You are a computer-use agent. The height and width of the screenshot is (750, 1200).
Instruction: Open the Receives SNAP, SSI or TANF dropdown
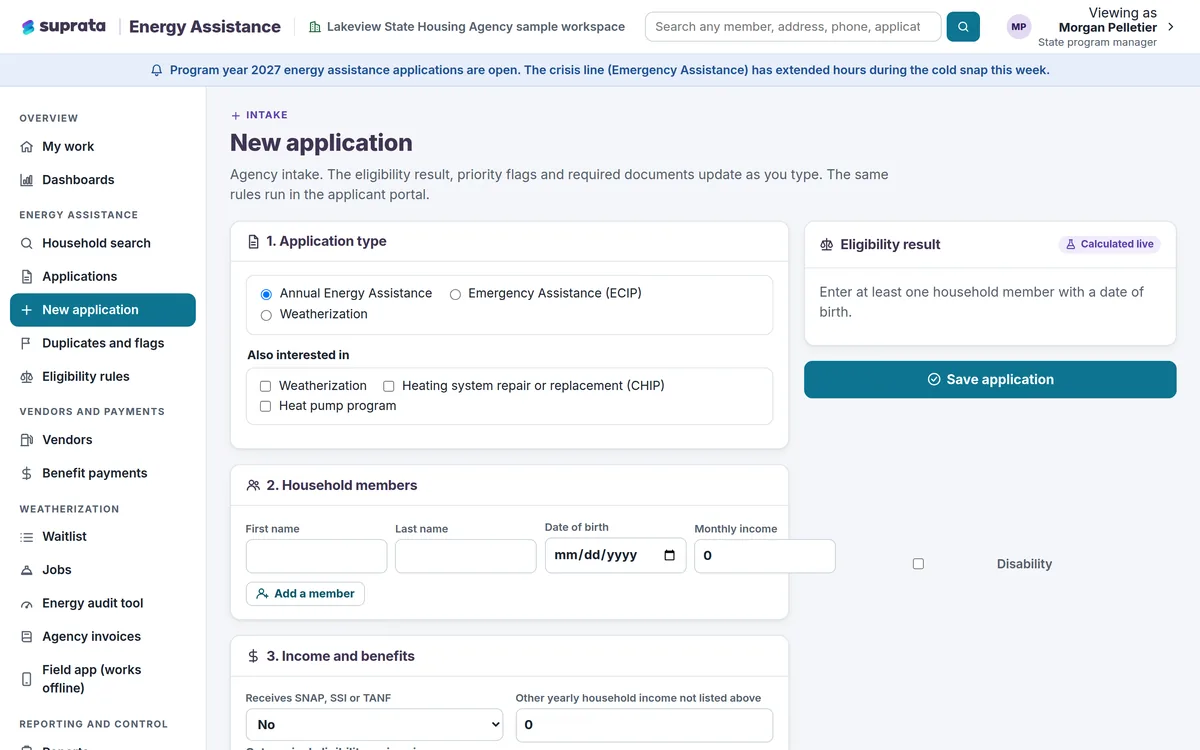pyautogui.click(x=374, y=725)
